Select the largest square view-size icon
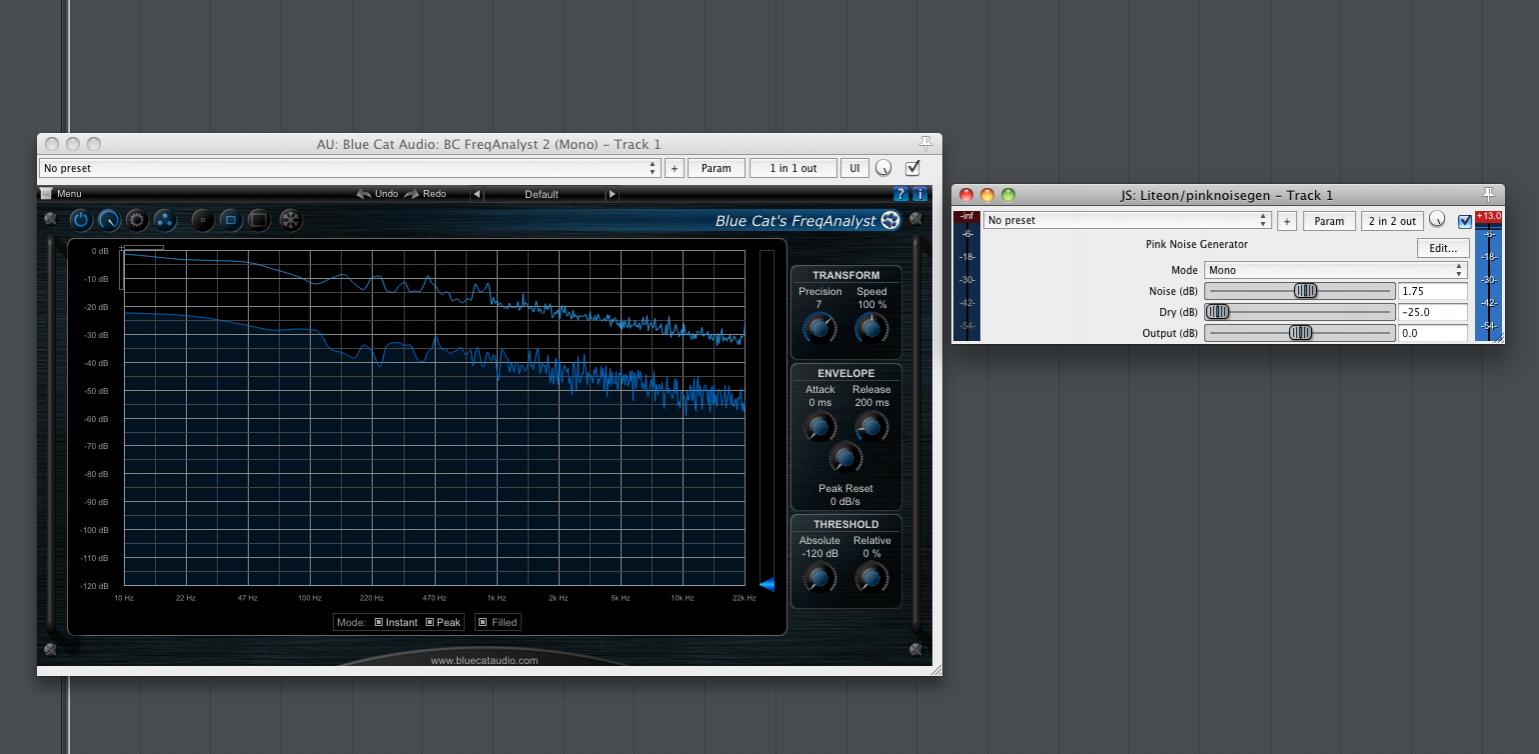The height and width of the screenshot is (754, 1539). point(258,220)
